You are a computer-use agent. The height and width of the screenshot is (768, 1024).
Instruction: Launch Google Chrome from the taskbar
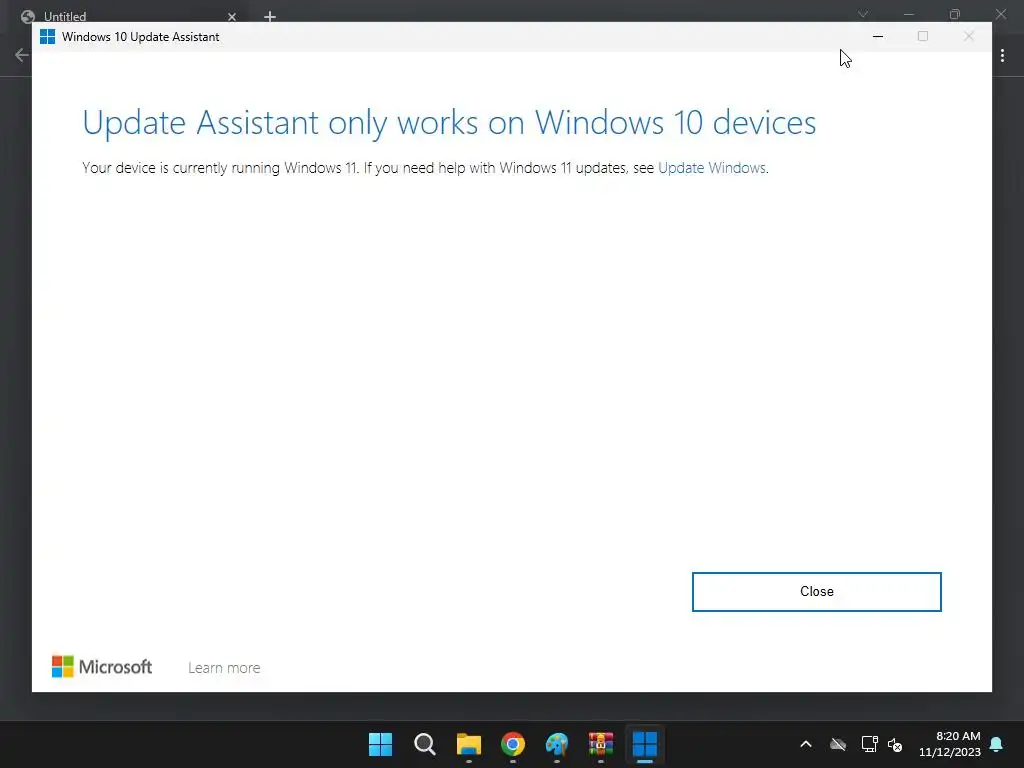(513, 744)
